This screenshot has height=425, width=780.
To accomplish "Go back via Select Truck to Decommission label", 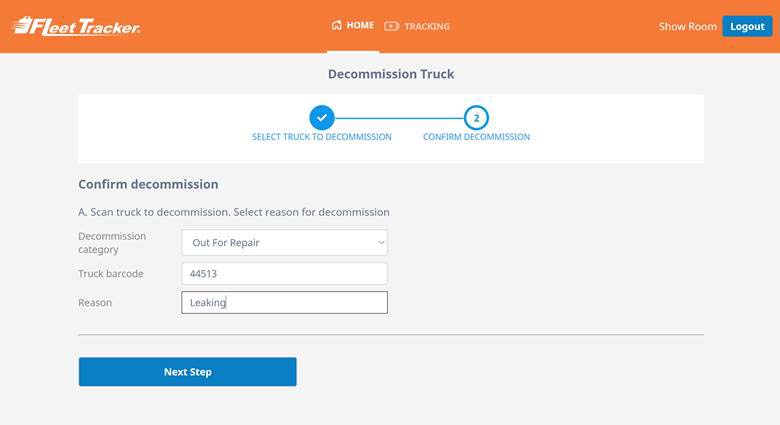I will point(321,137).
